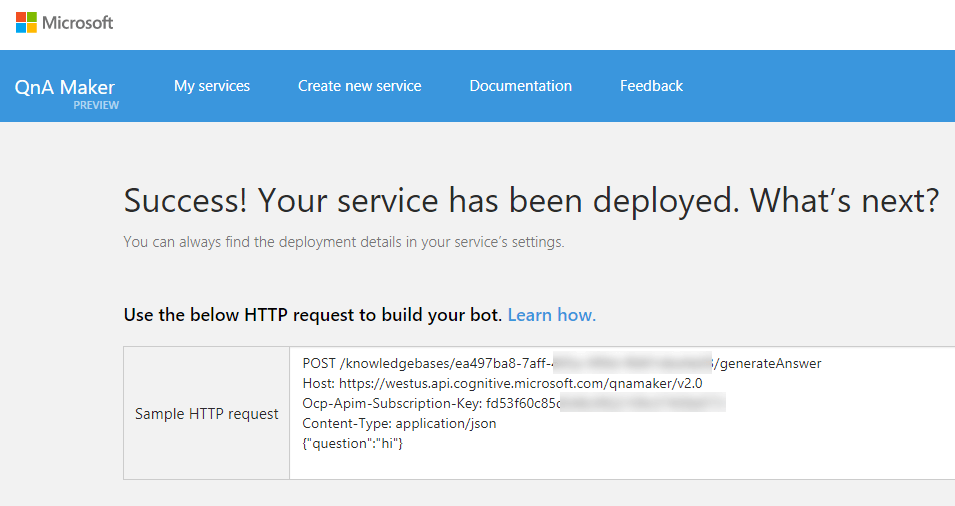
Task: Click the 'Use the below HTTP request' text
Action: 312,315
